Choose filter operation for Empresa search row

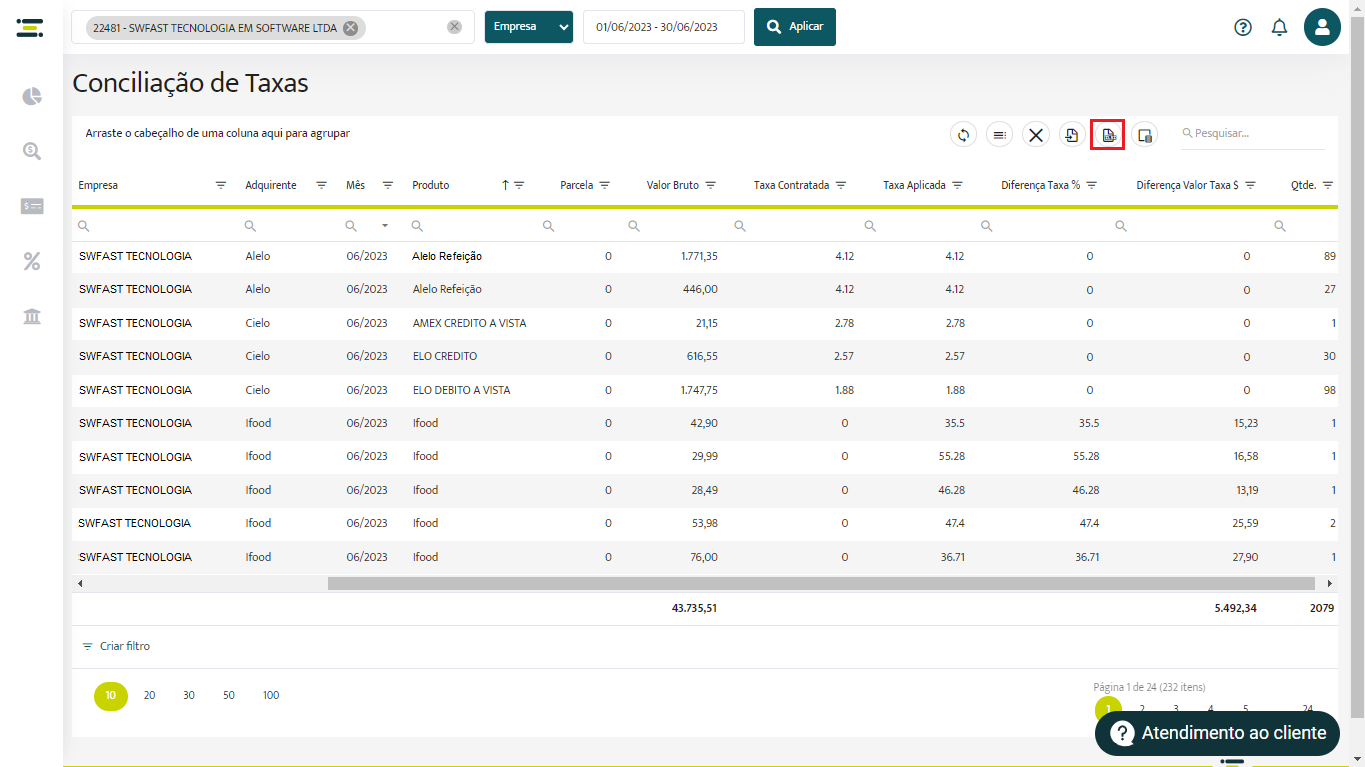(84, 226)
